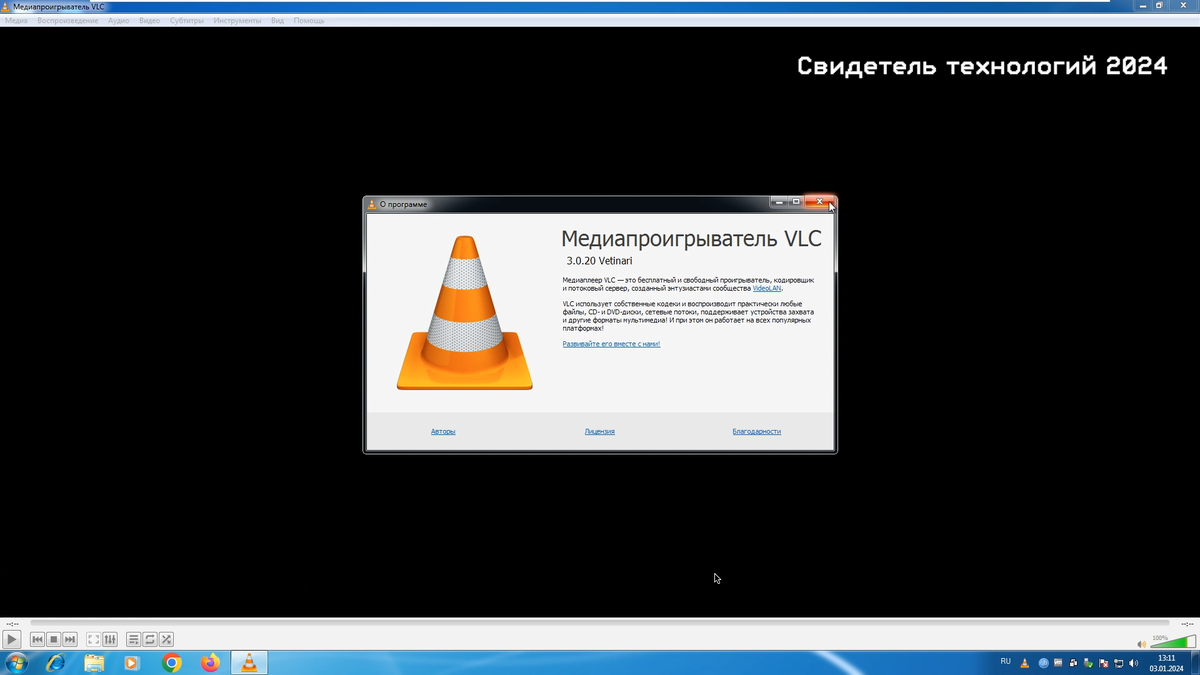Click the network connection tray icon
This screenshot has width=1200, height=675.
1118,663
